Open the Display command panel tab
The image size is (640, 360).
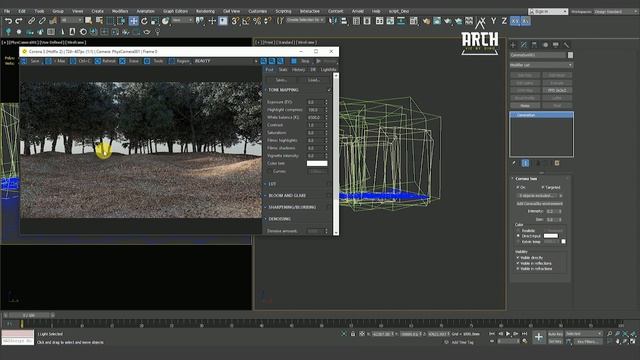(556, 45)
